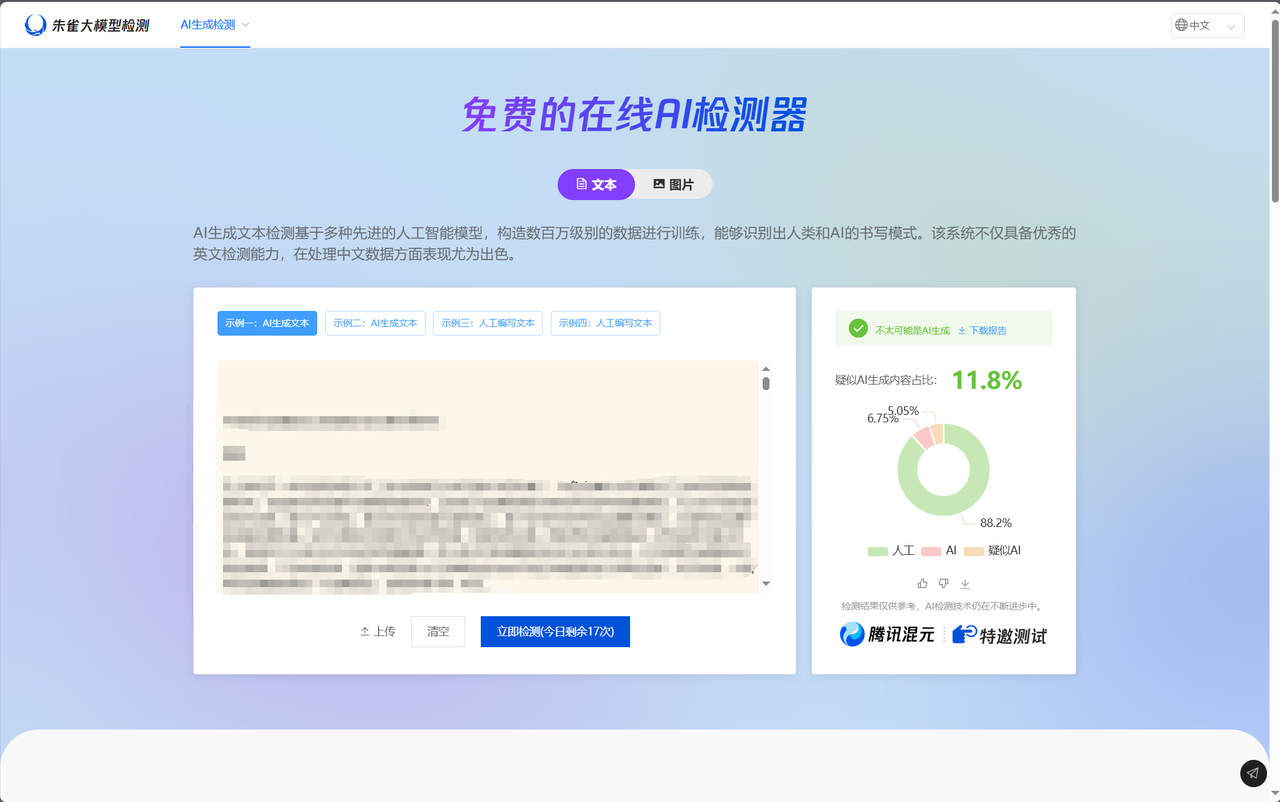This screenshot has width=1280, height=802.
Task: Click the 免费的在线AI检测器 heading
Action: 634,115
